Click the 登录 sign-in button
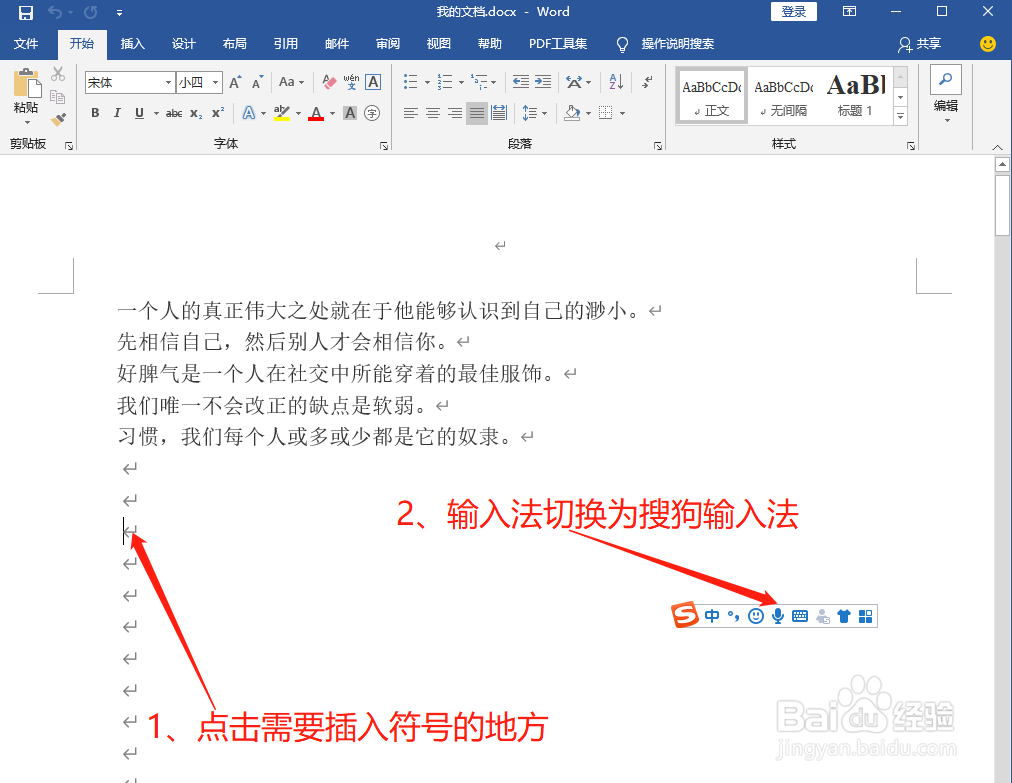The height and width of the screenshot is (783, 1012). point(793,12)
